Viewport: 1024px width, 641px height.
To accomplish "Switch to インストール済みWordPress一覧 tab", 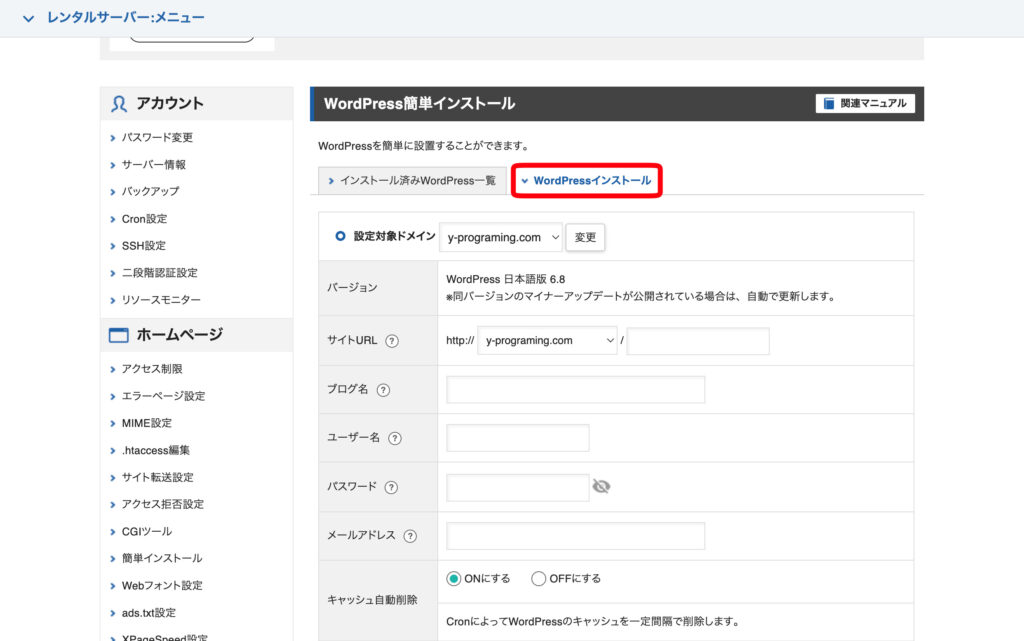I will pos(412,181).
